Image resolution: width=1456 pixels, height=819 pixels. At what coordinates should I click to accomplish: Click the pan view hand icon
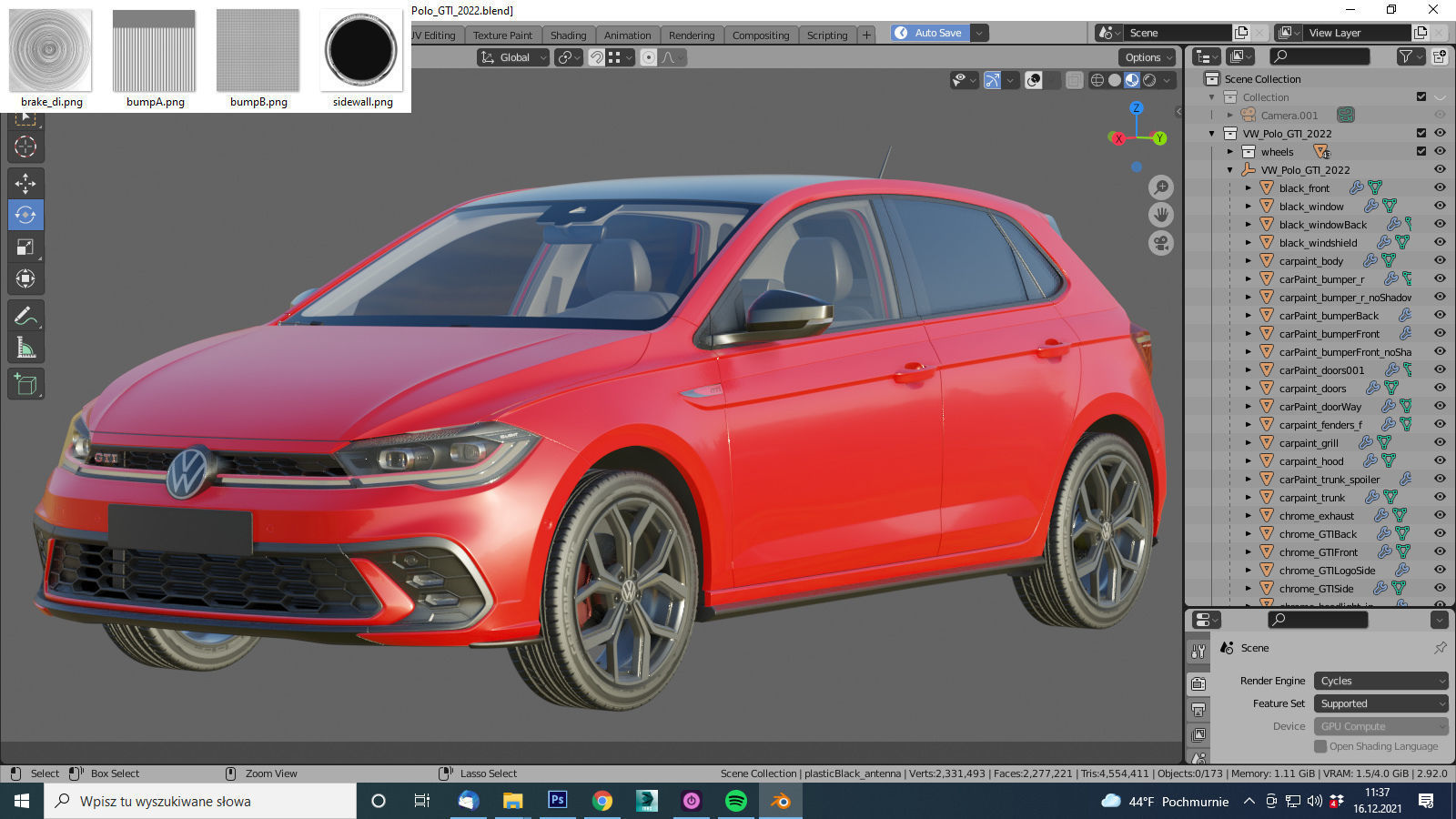(x=1161, y=215)
